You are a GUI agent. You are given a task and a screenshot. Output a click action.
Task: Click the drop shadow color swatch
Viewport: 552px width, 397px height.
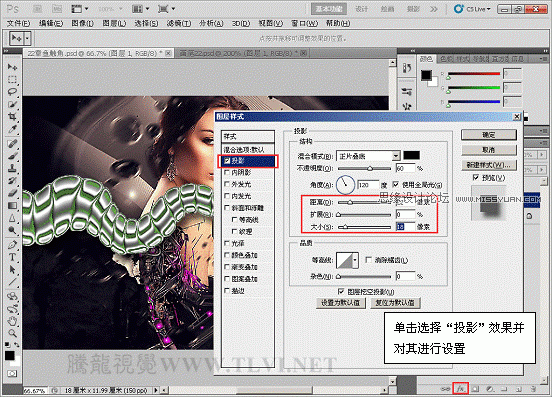pyautogui.click(x=411, y=156)
